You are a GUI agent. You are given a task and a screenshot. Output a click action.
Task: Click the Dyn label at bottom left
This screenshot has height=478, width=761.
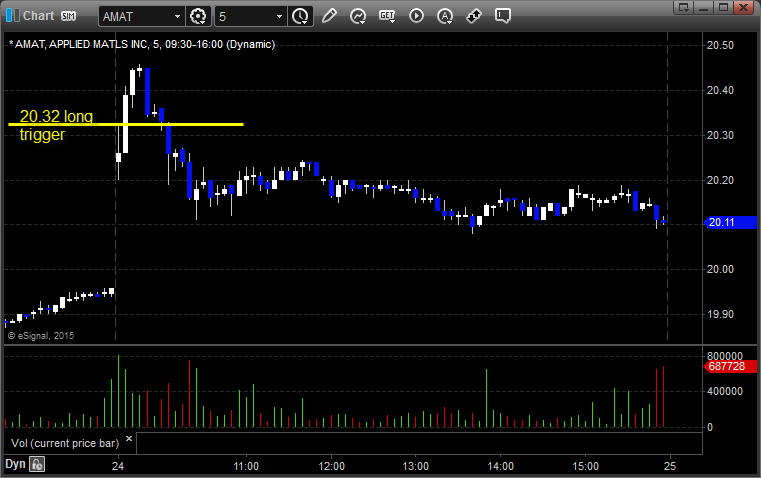pos(15,464)
